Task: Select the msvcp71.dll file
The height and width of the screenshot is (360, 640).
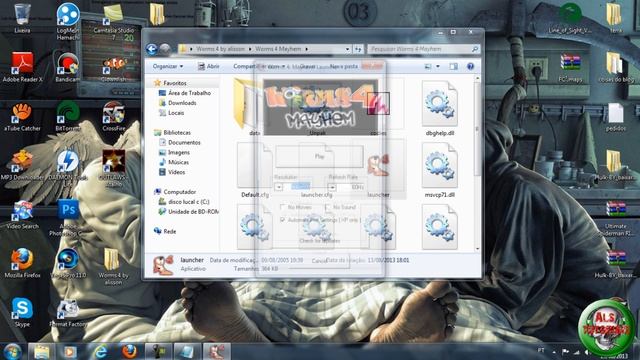Action: (x=440, y=170)
